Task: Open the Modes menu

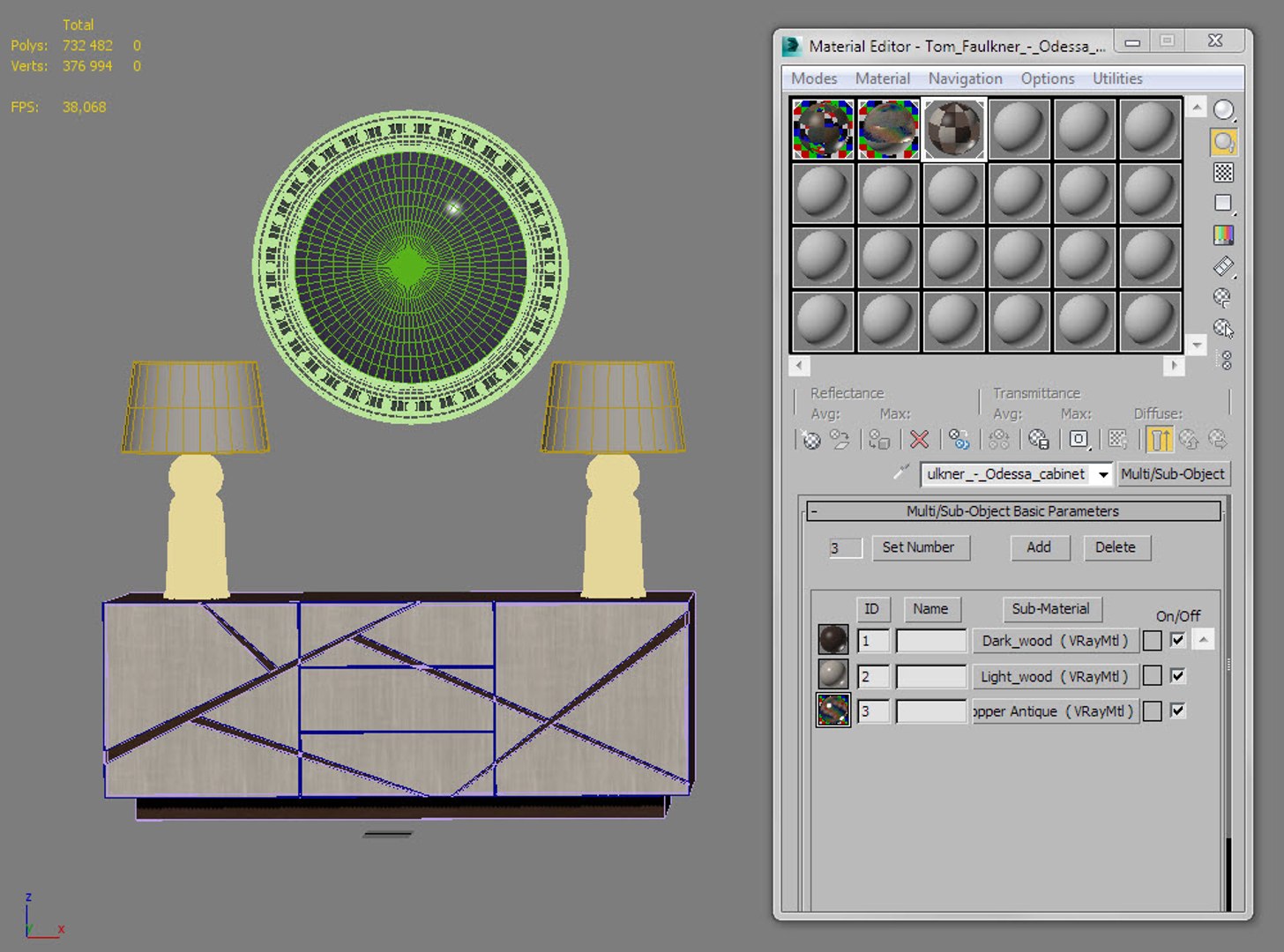Action: click(814, 78)
